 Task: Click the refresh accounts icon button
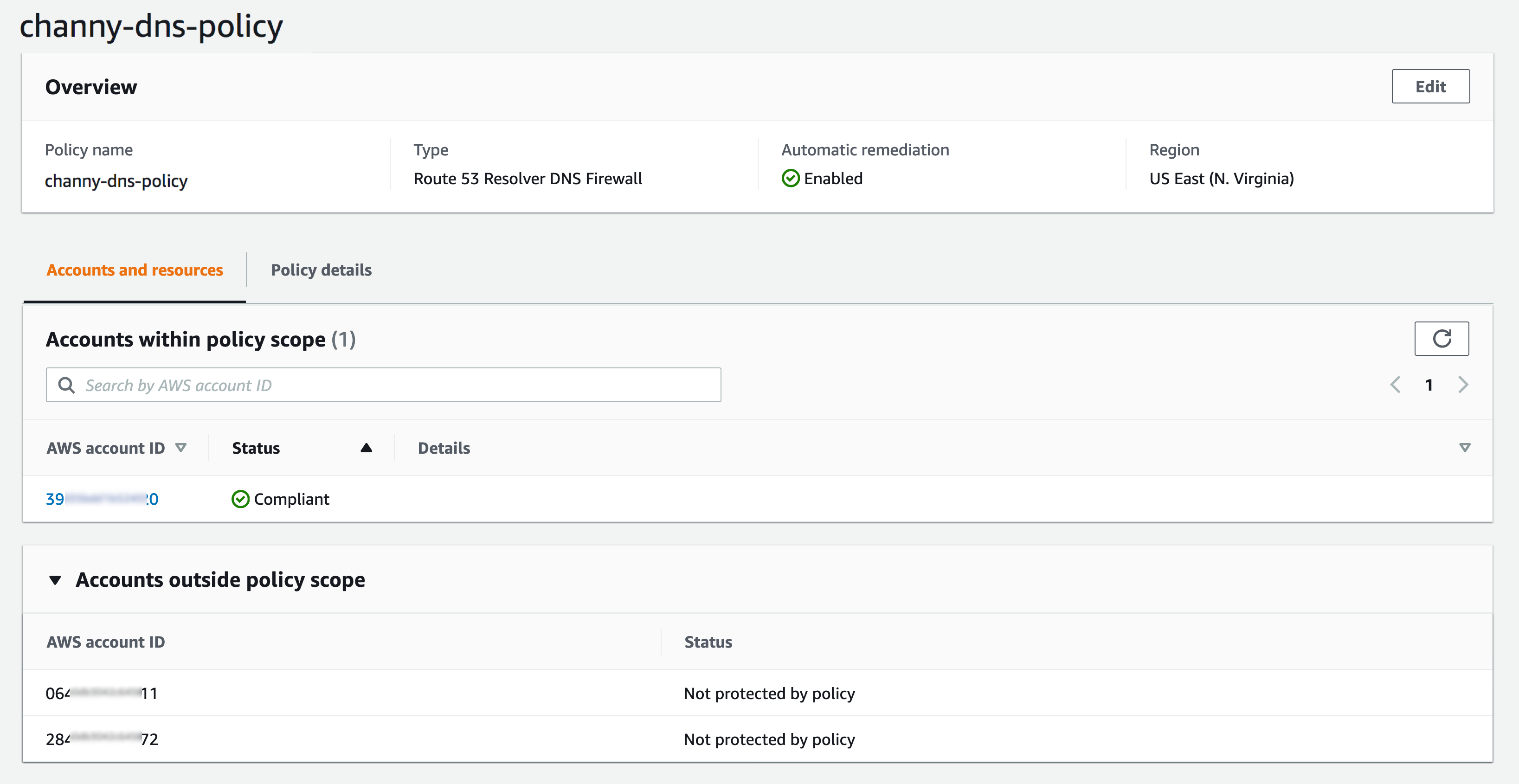point(1441,338)
